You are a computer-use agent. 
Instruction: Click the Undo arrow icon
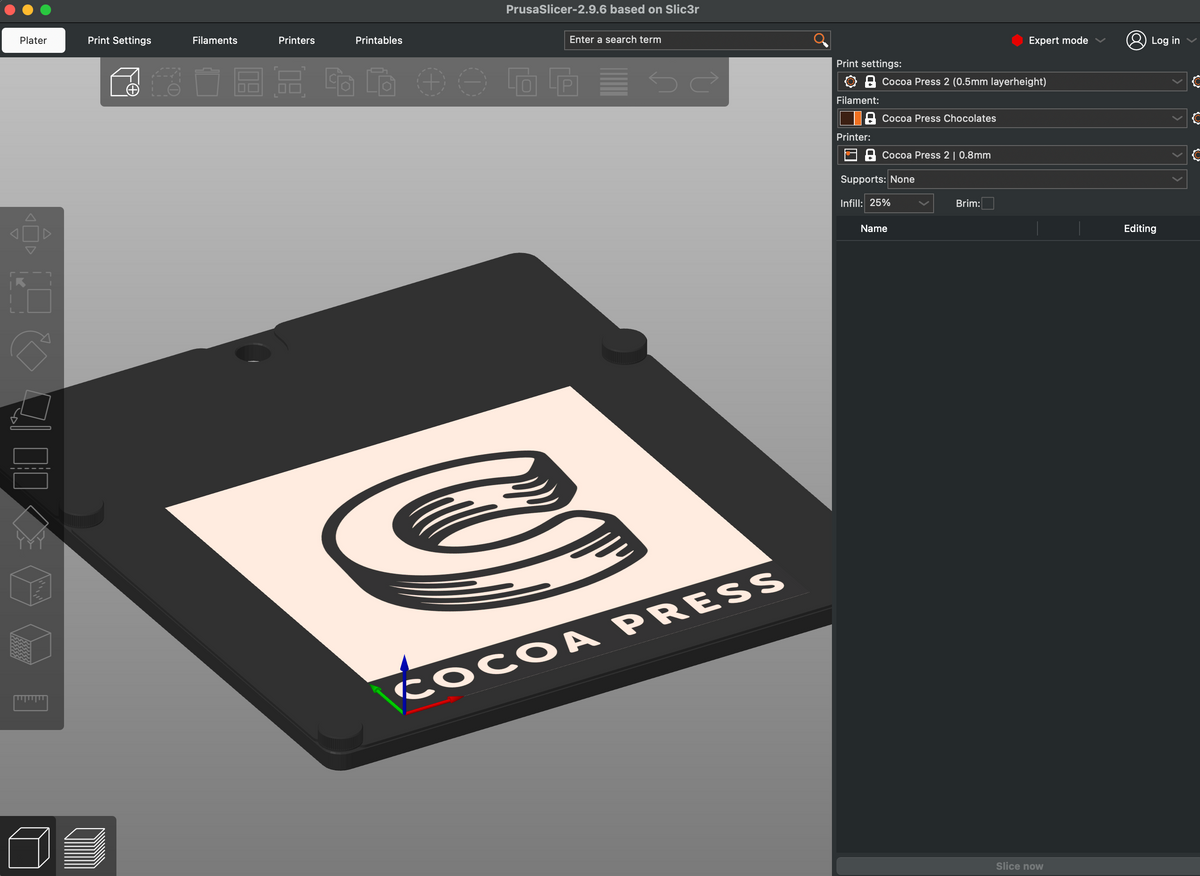(x=663, y=82)
